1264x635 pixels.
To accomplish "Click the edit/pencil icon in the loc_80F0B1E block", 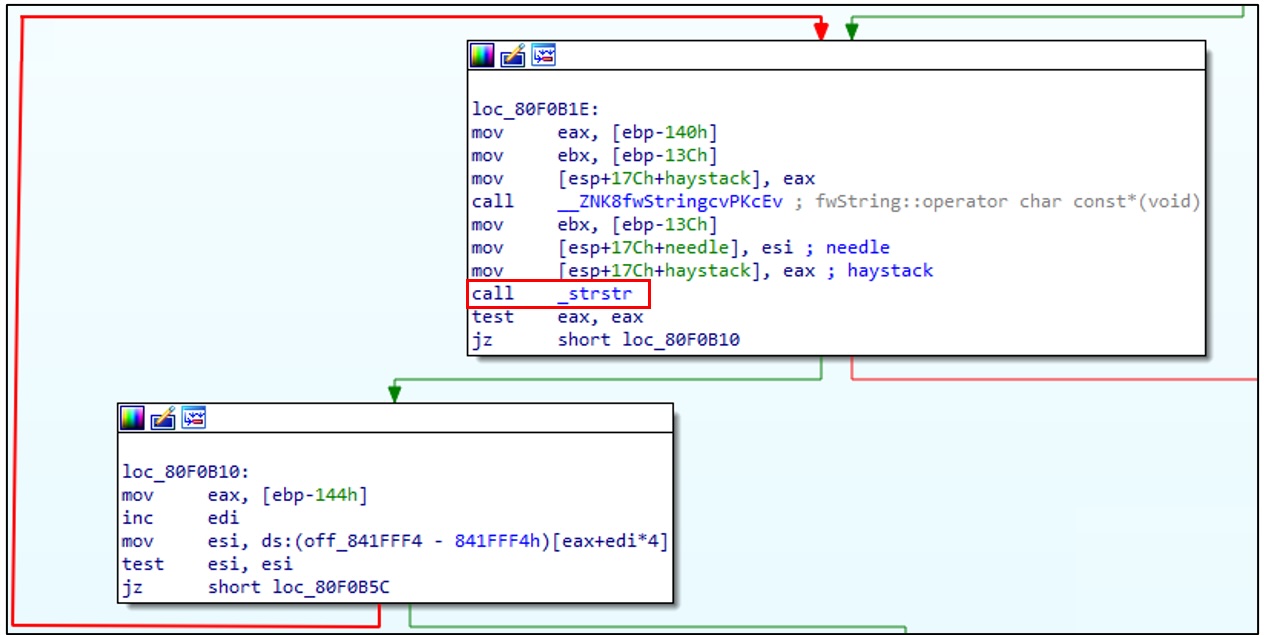I will 513,56.
